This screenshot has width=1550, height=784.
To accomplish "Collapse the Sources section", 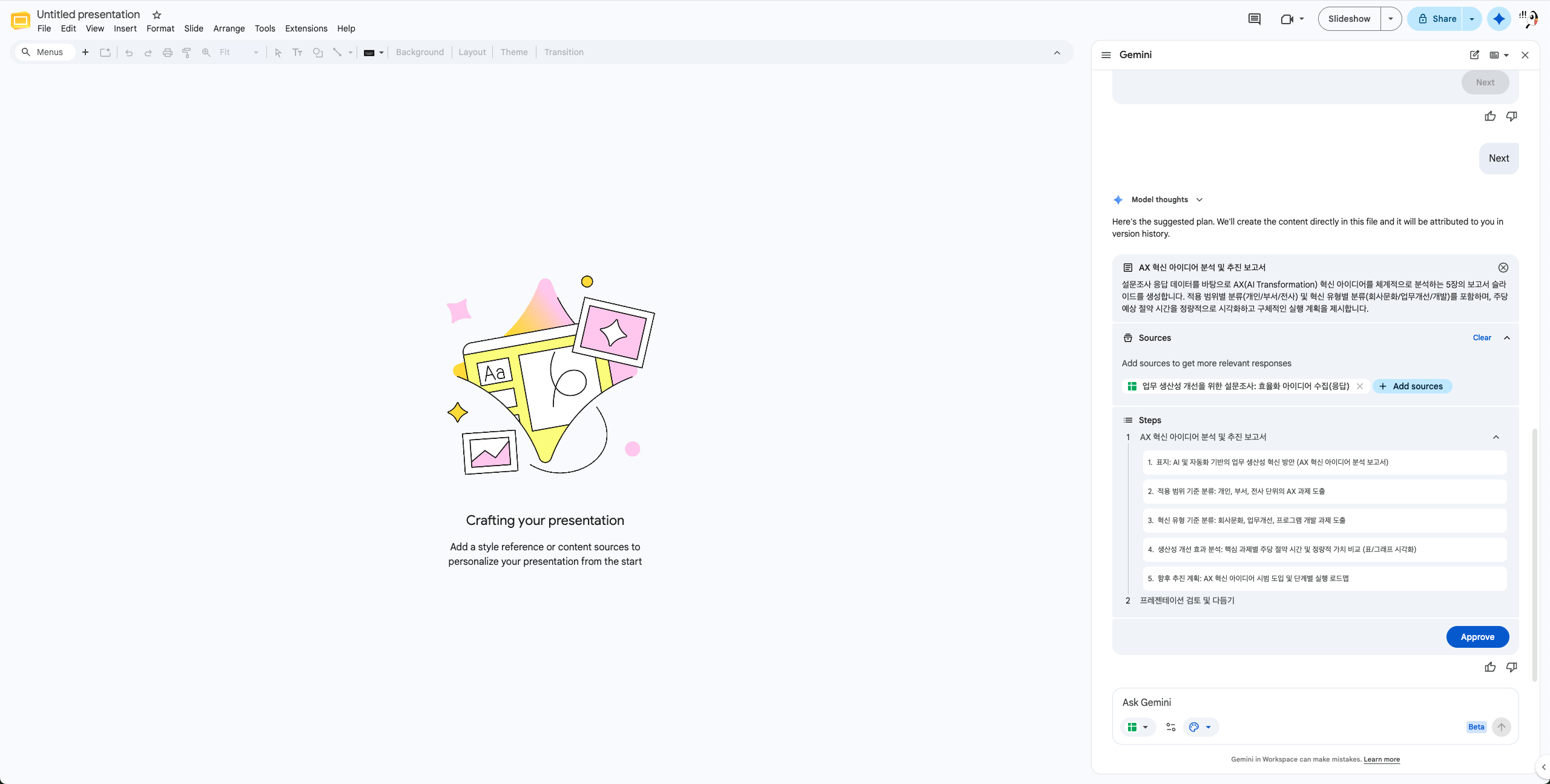I will 1507,338.
